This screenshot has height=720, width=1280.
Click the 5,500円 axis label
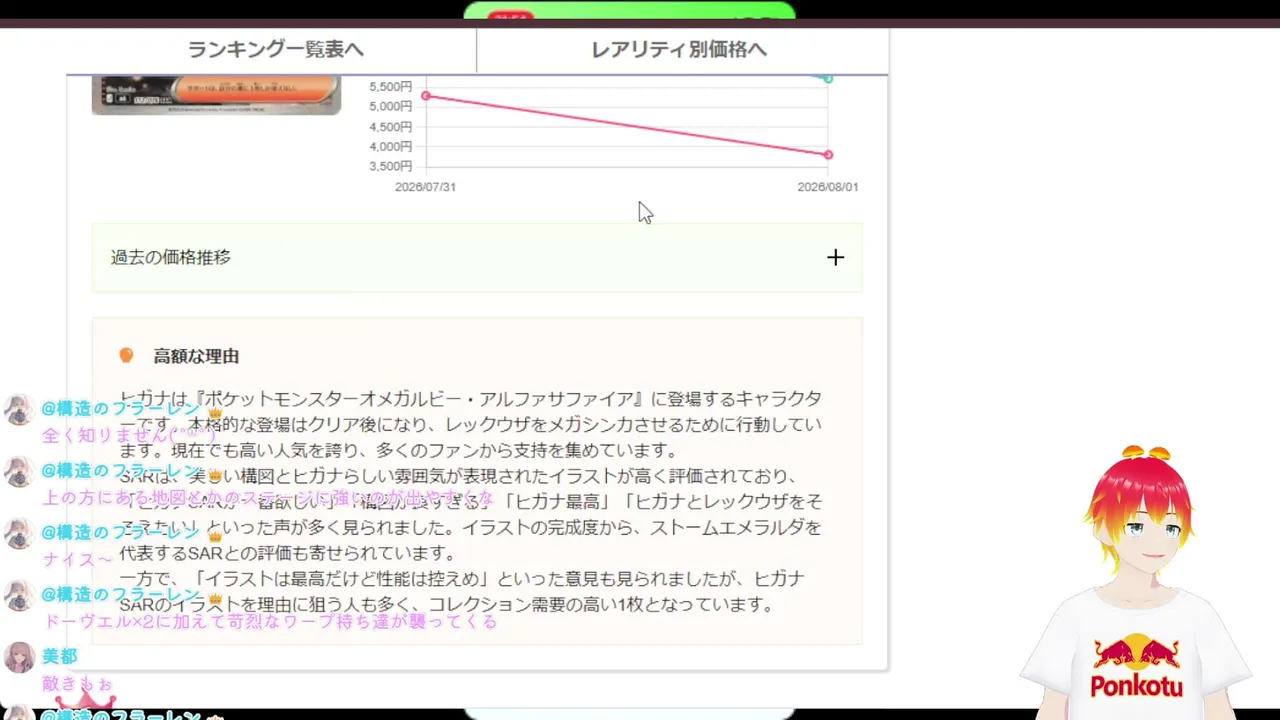[x=390, y=87]
